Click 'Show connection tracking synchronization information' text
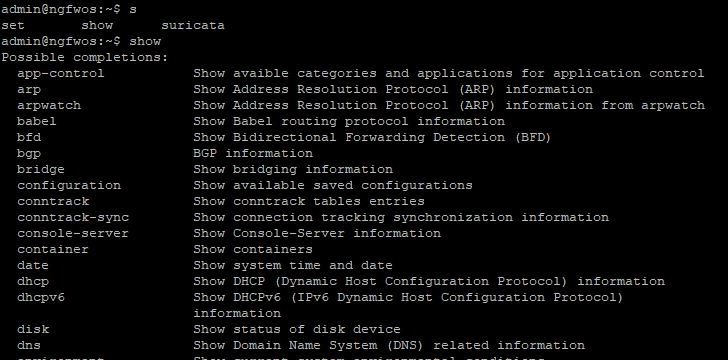 (x=401, y=217)
